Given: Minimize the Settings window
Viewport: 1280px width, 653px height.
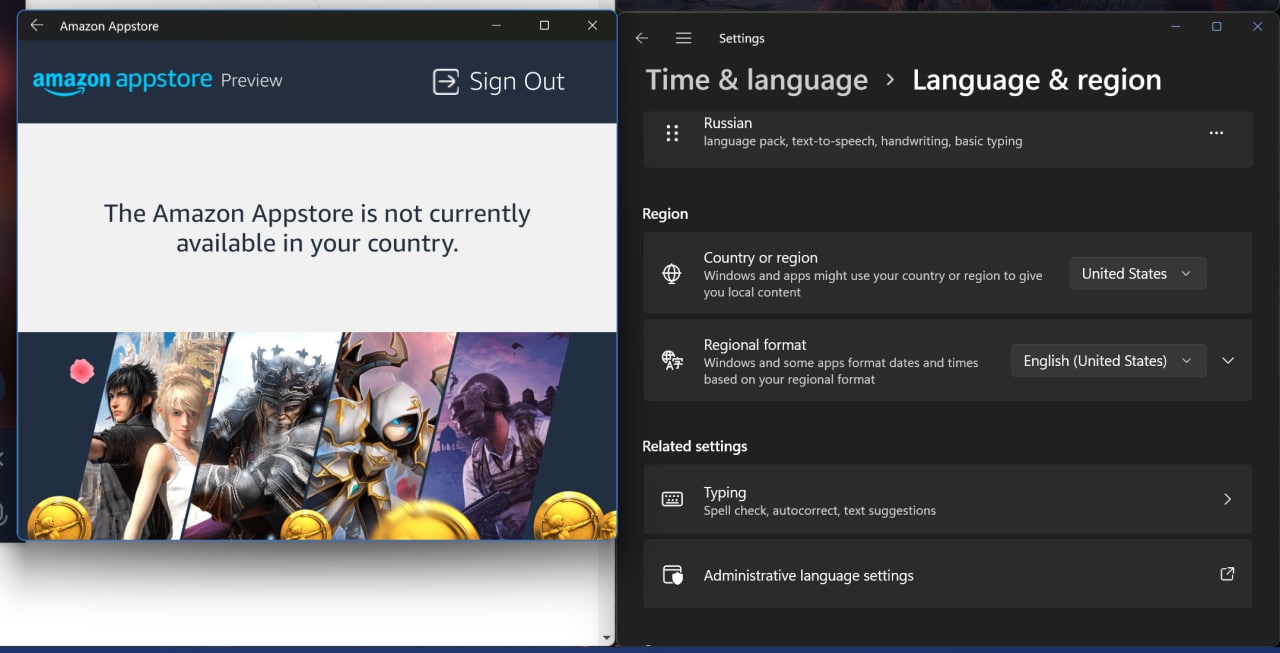Looking at the screenshot, I should (1175, 27).
